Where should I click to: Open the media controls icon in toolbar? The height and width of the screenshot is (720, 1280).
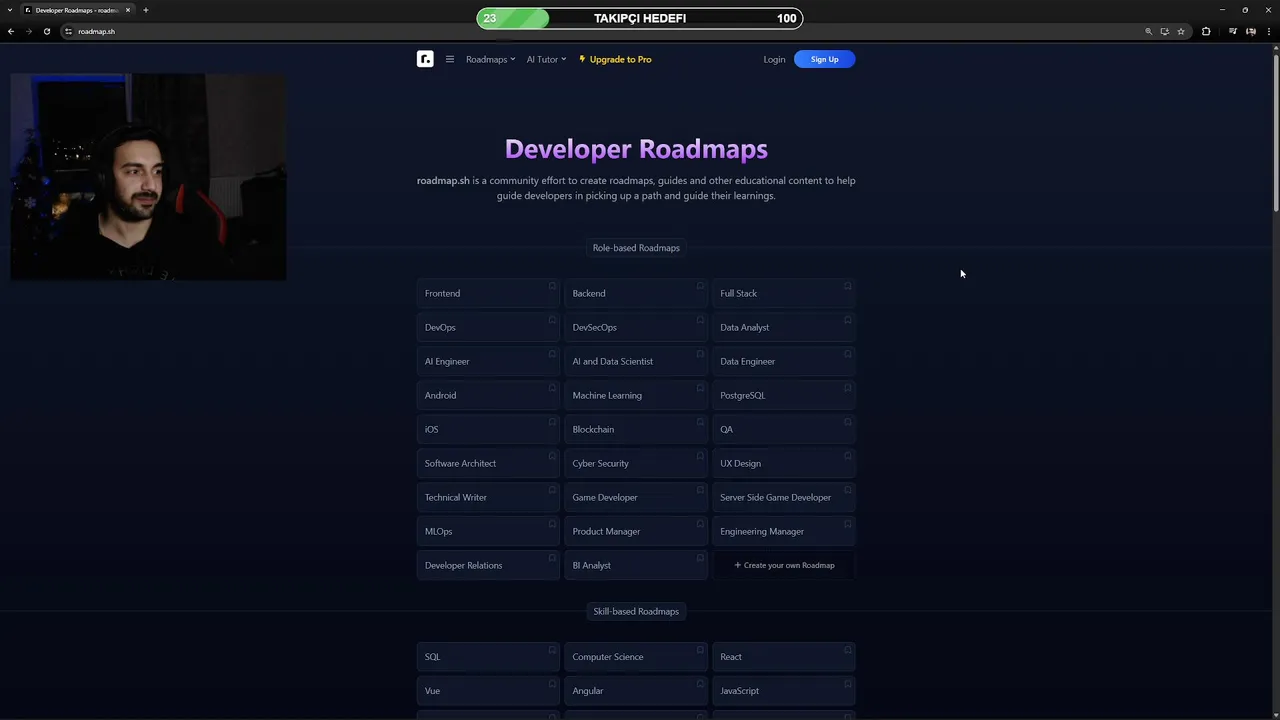(1233, 31)
